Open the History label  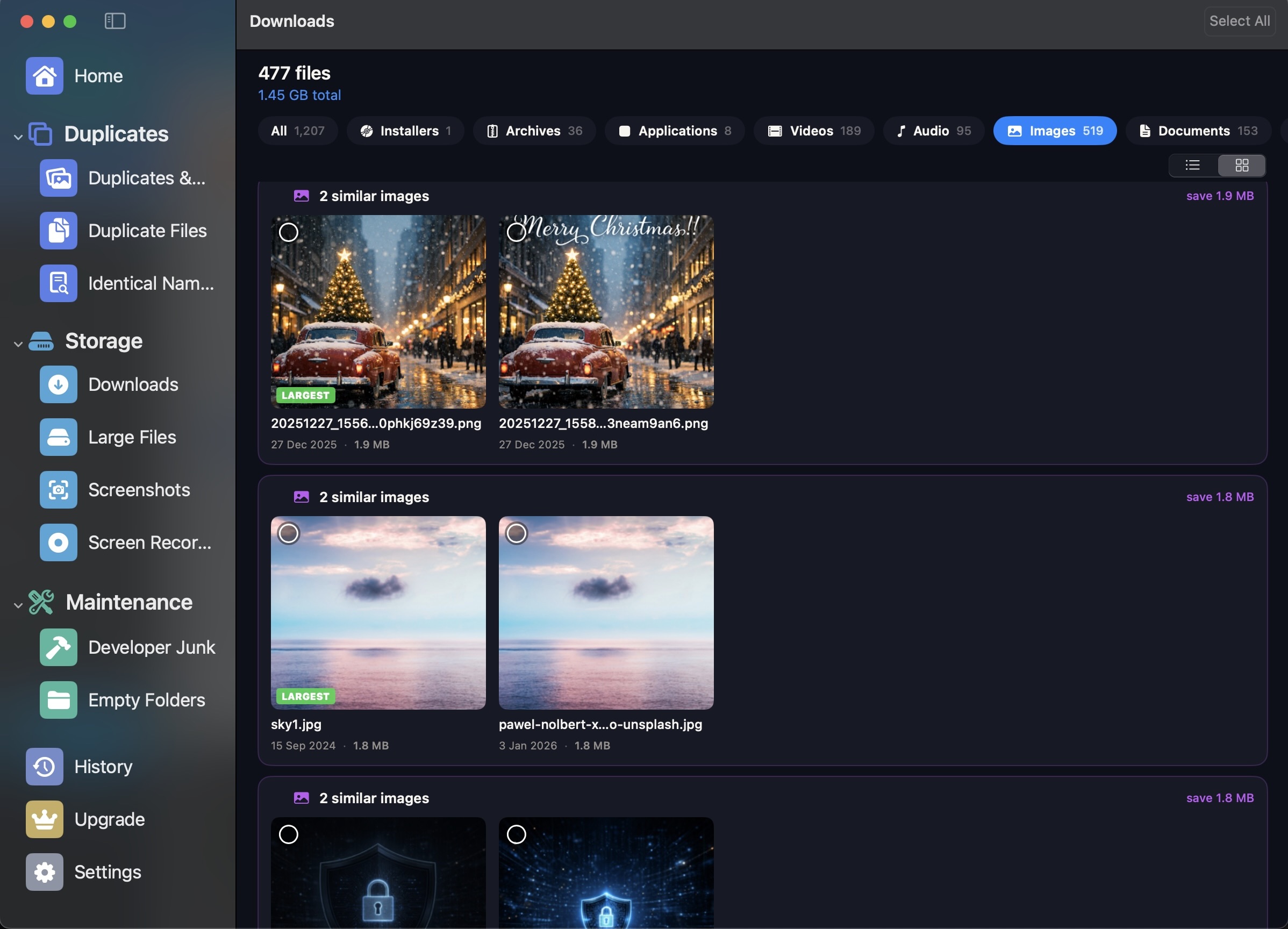(x=103, y=767)
